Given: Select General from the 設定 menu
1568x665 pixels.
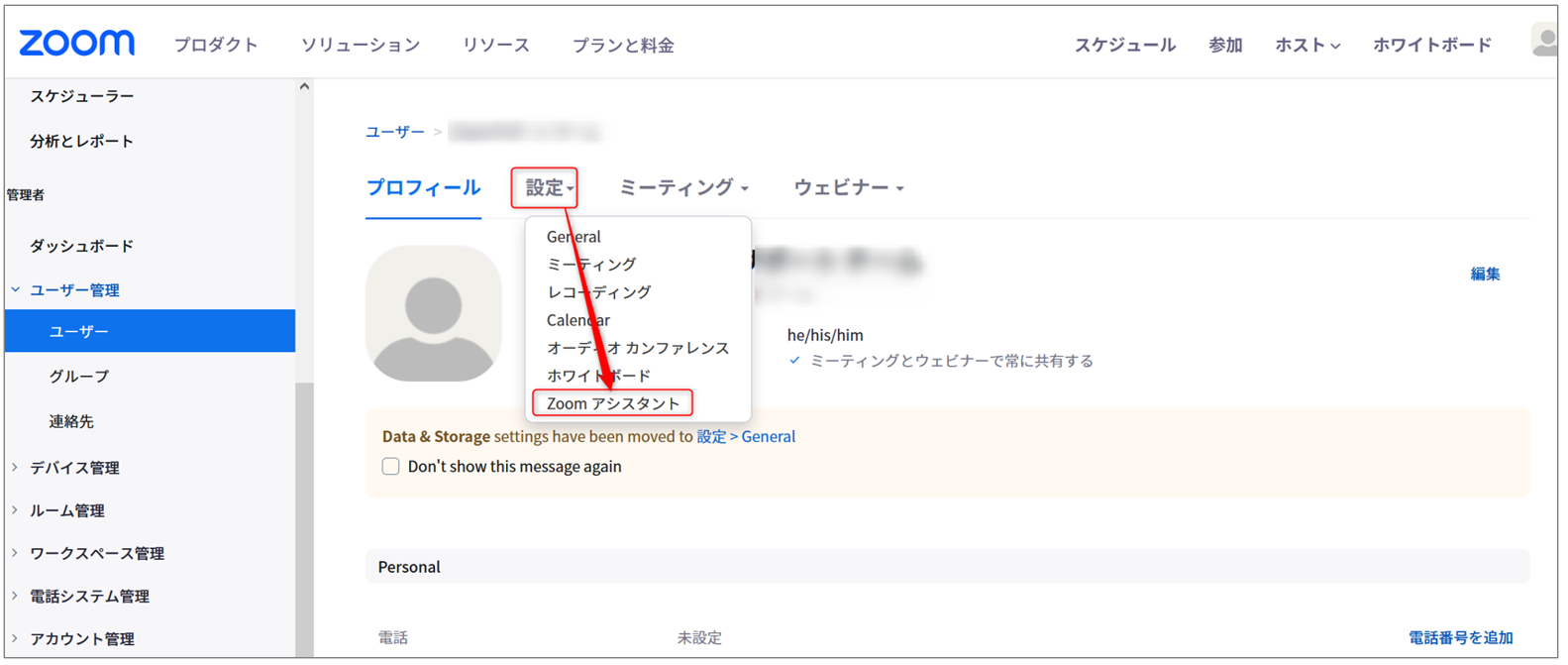Looking at the screenshot, I should [574, 237].
